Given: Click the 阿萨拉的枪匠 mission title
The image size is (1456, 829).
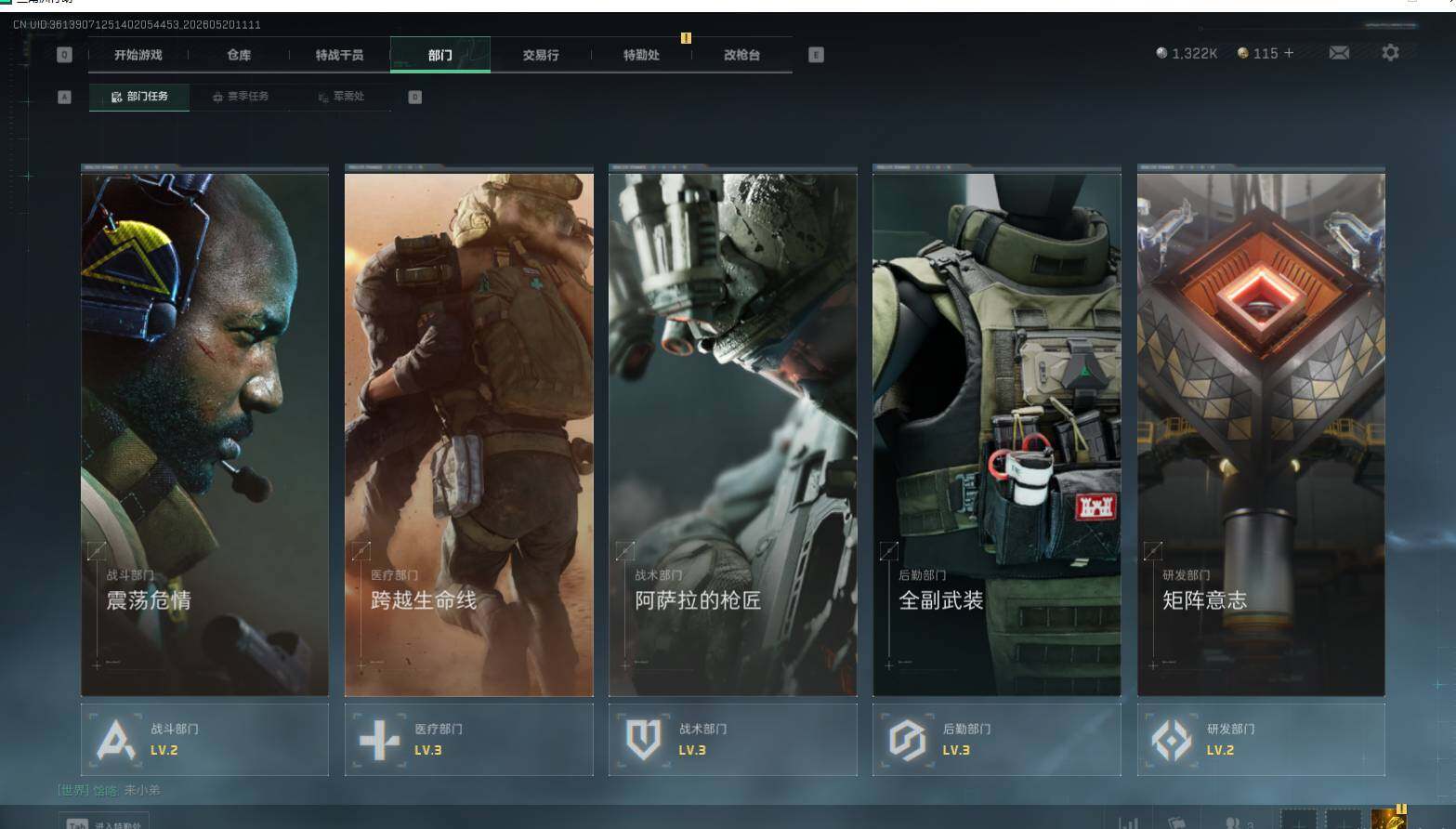Looking at the screenshot, I should click(x=698, y=600).
